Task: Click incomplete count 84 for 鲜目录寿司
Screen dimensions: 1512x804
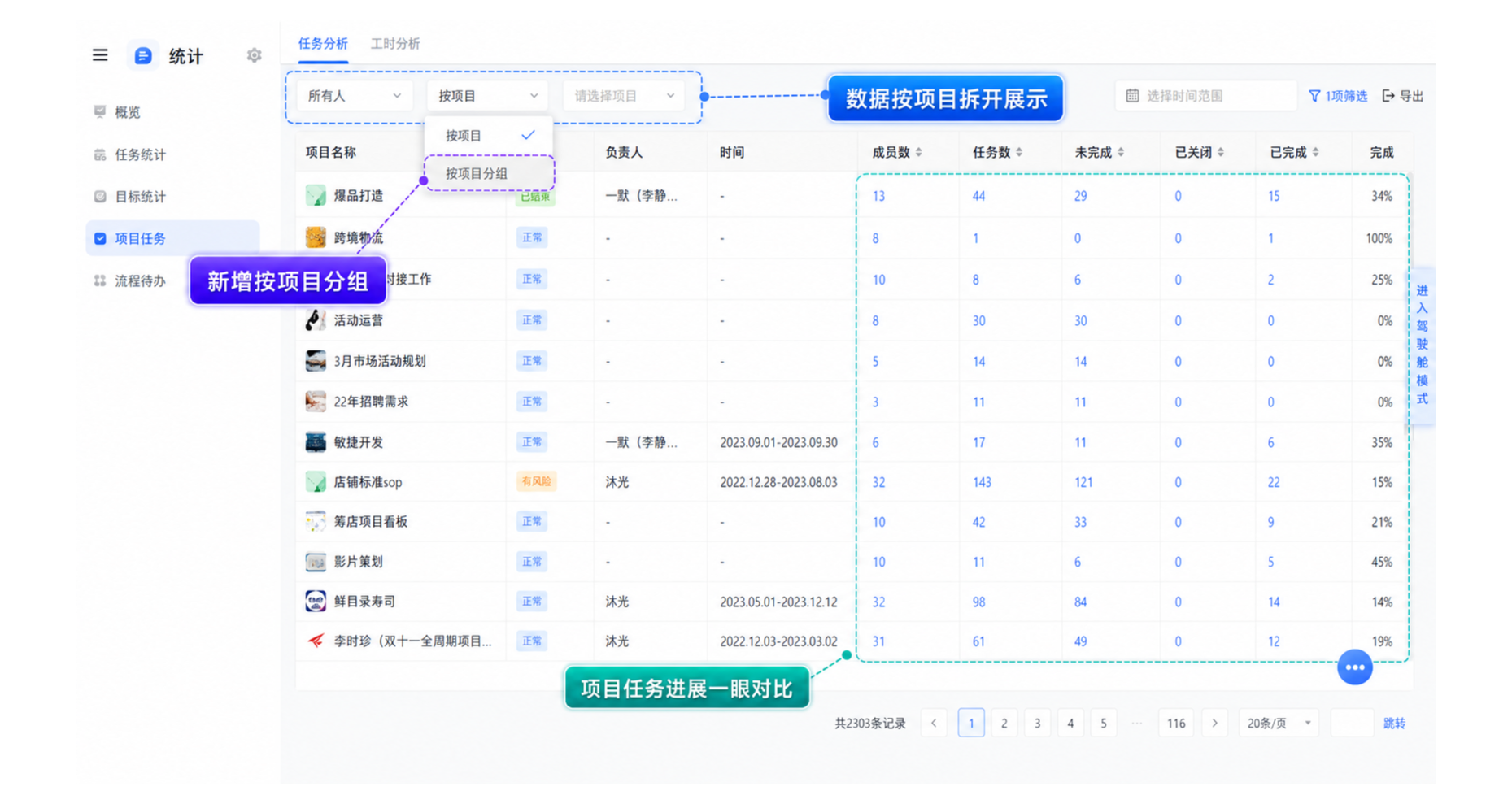Action: tap(1080, 602)
